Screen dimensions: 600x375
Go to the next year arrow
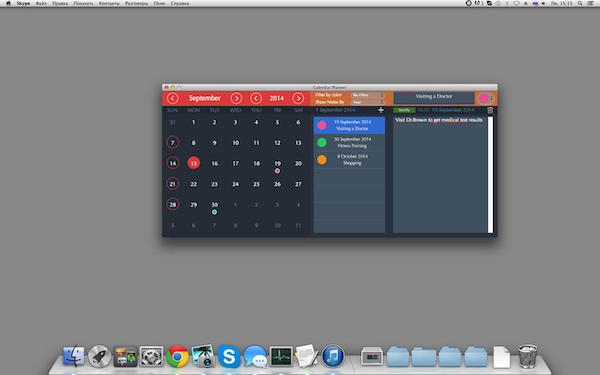pyautogui.click(x=298, y=98)
